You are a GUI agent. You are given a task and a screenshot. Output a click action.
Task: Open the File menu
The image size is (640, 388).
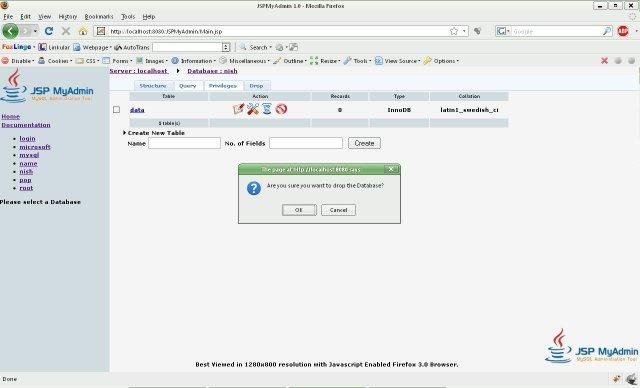click(x=8, y=17)
